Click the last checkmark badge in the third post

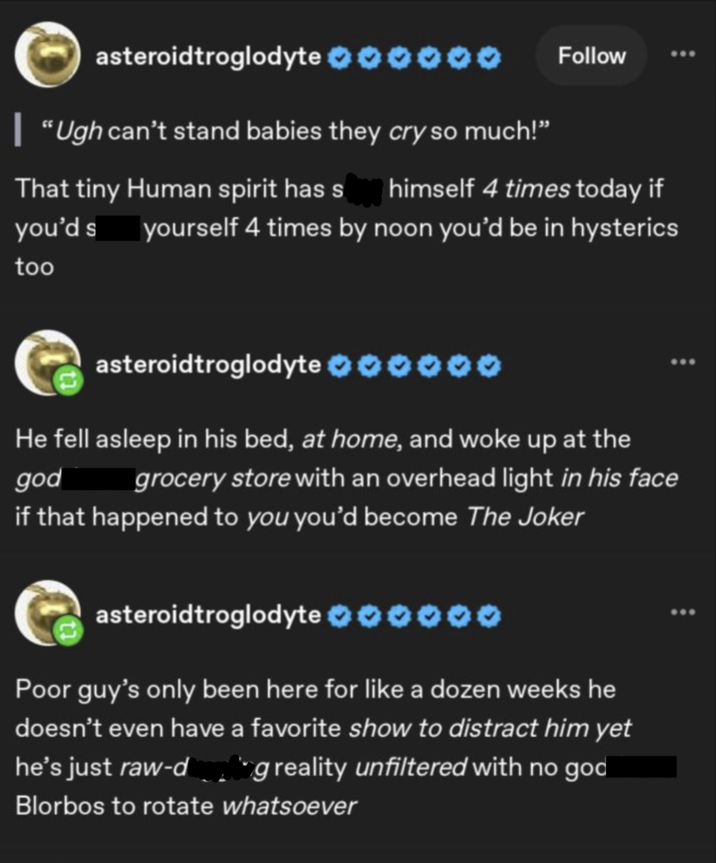(x=489, y=616)
